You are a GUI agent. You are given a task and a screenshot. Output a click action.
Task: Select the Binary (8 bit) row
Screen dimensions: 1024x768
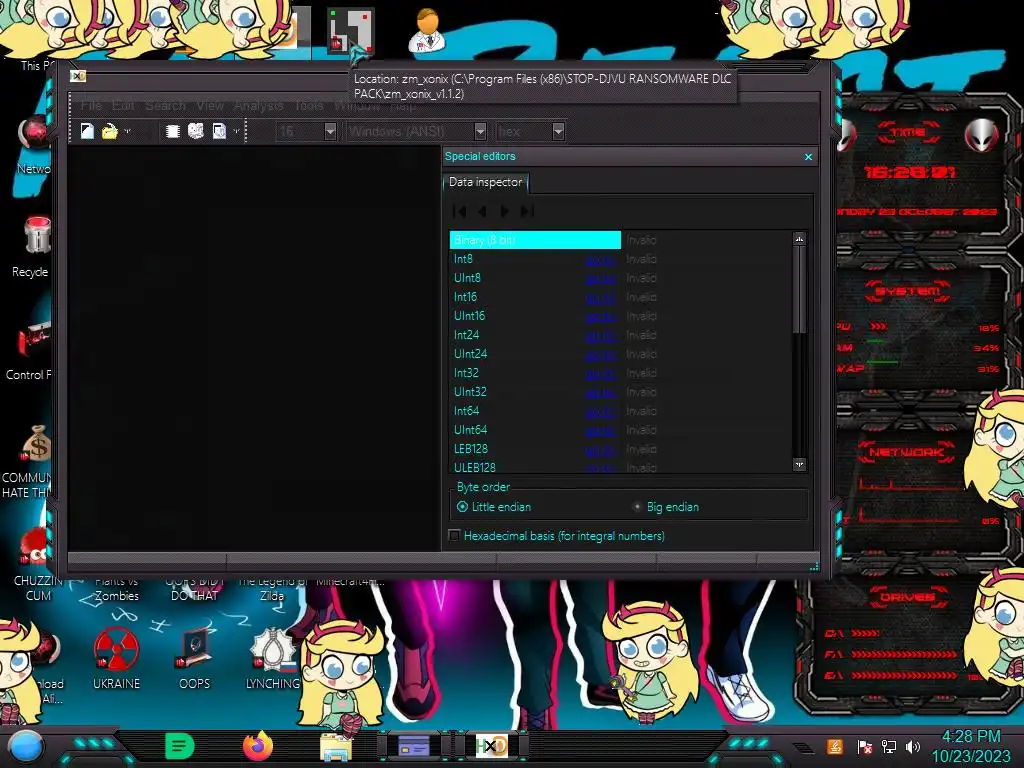pyautogui.click(x=620, y=240)
